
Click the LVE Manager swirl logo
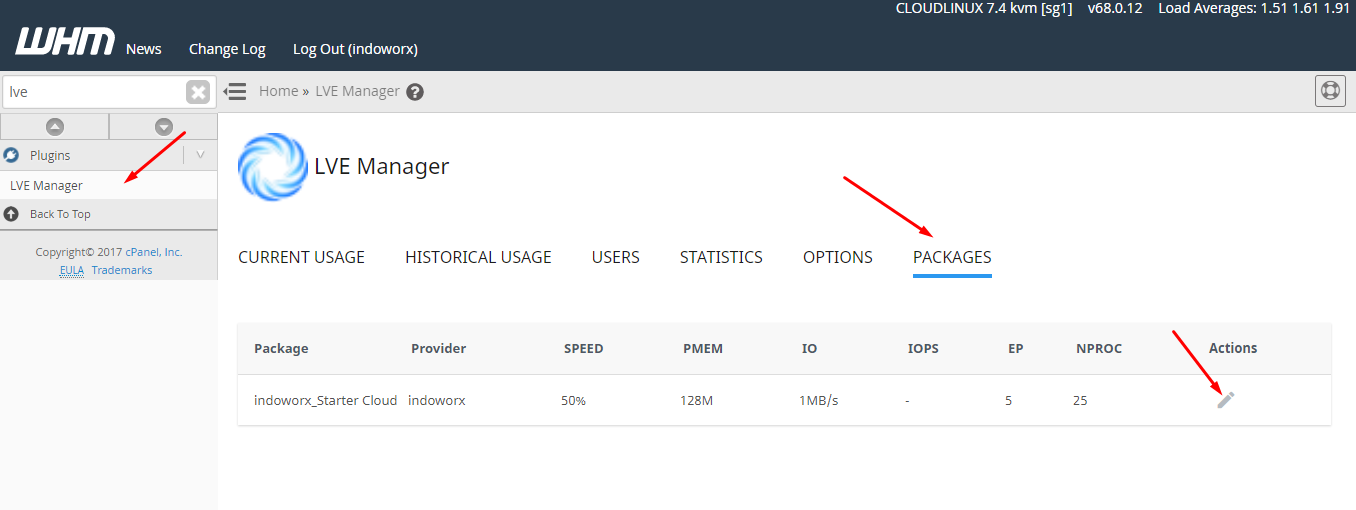pos(272,167)
